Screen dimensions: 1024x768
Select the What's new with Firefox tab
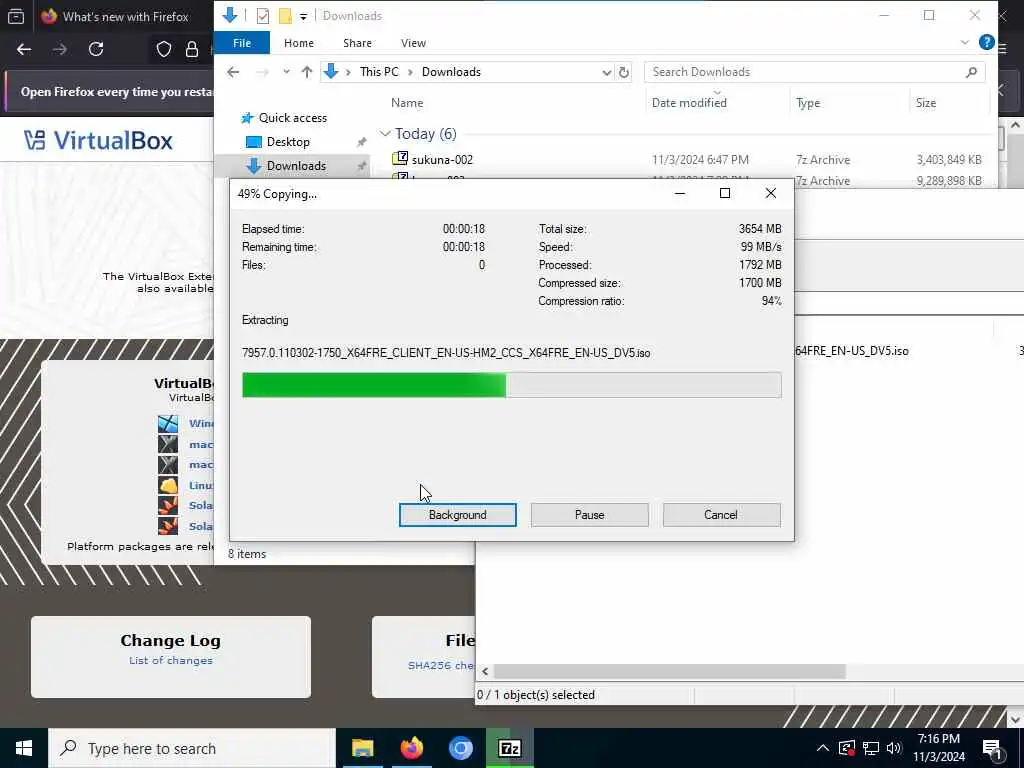point(124,16)
